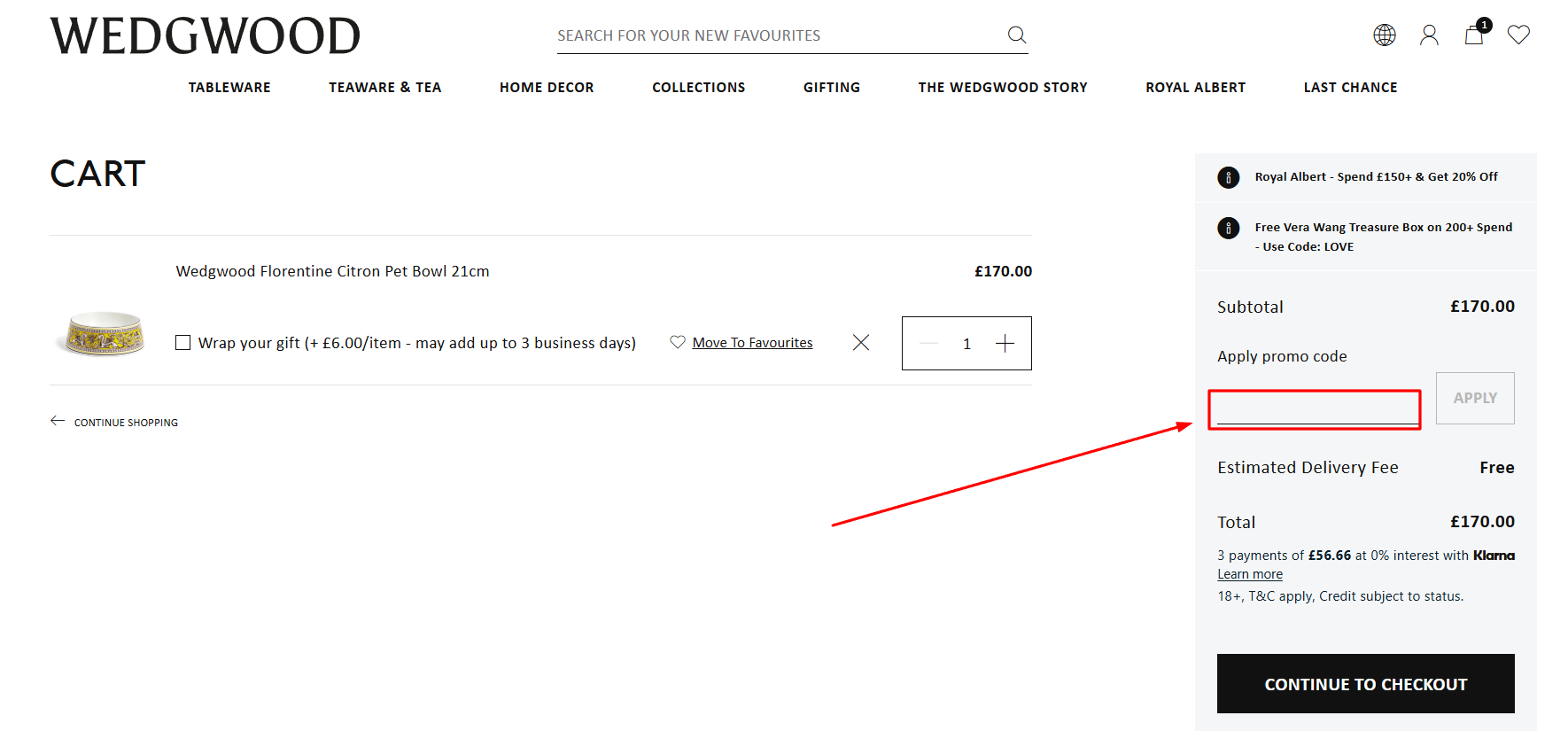This screenshot has width=1568, height=731.
Task: Open the Tableware menu
Action: coord(229,88)
